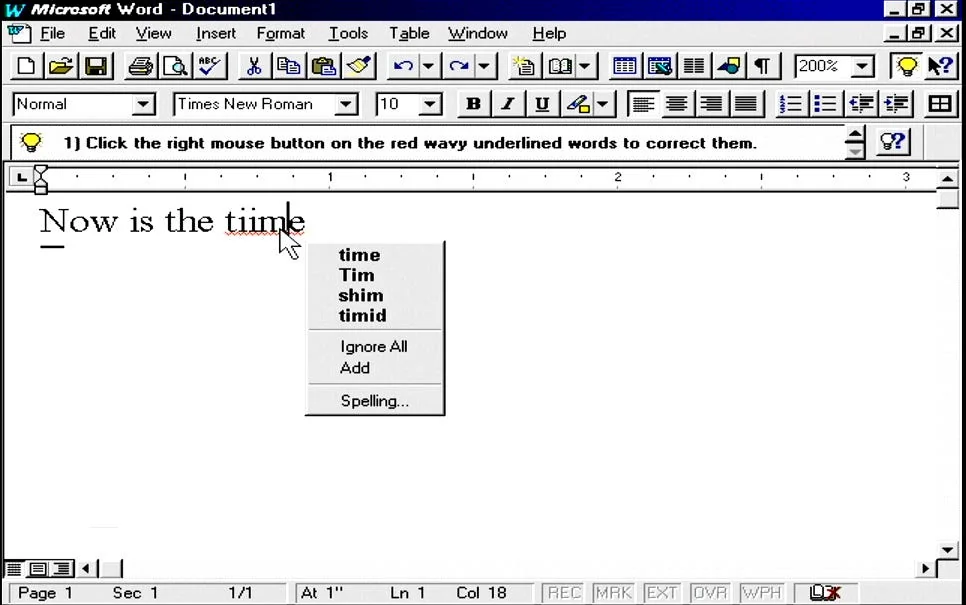Open the Tools menu
This screenshot has width=966, height=605.
click(348, 33)
